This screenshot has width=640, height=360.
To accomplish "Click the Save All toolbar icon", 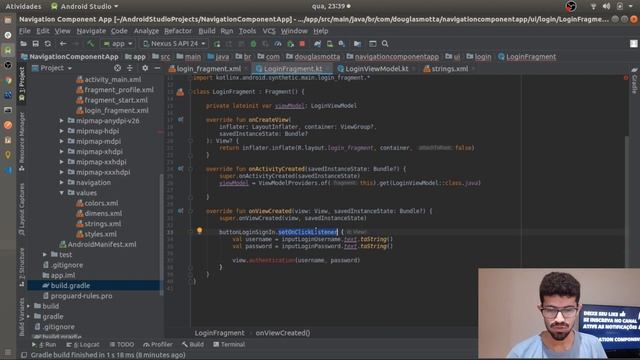I will (x=36, y=44).
